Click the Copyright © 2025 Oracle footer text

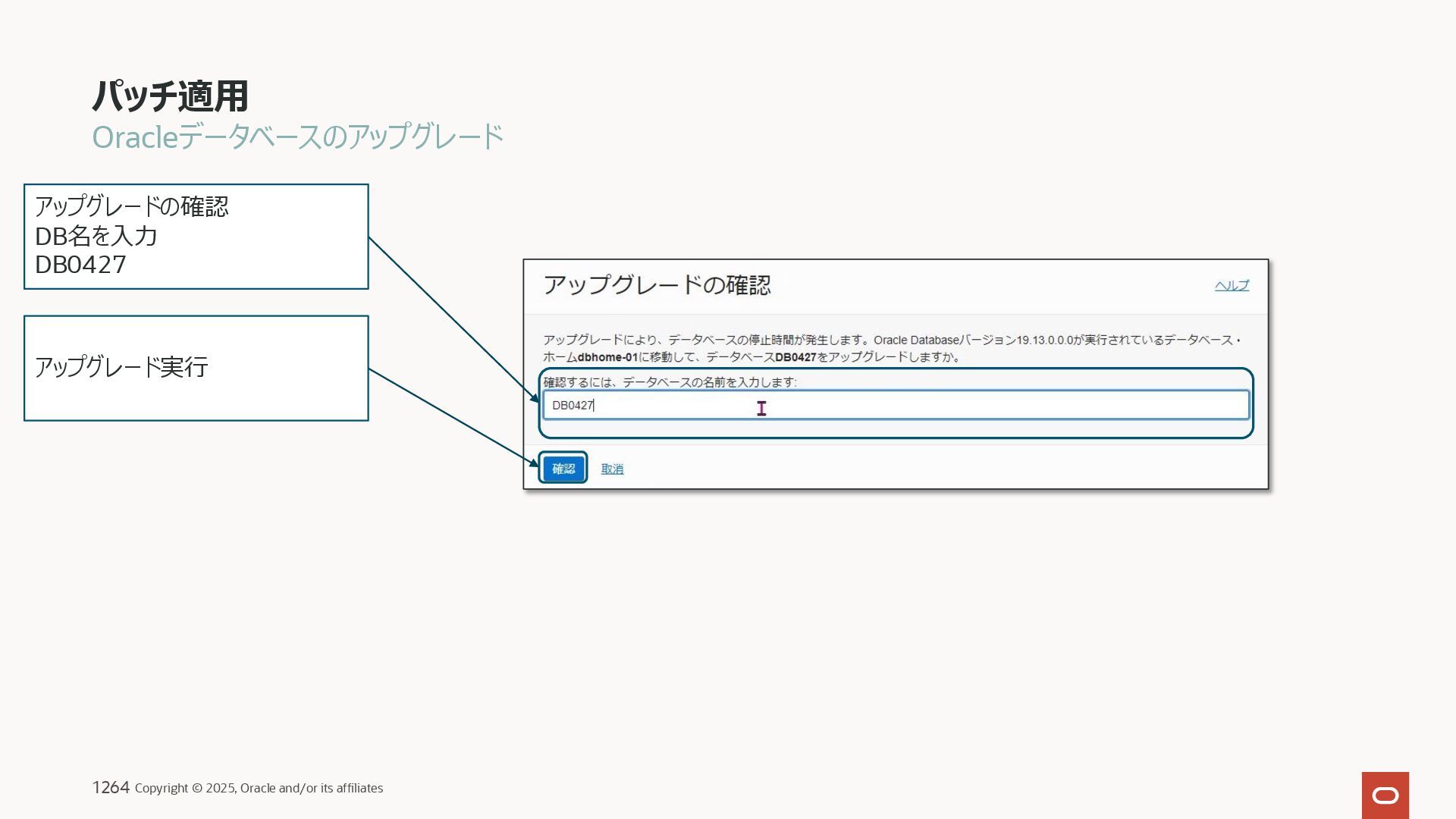click(x=259, y=788)
